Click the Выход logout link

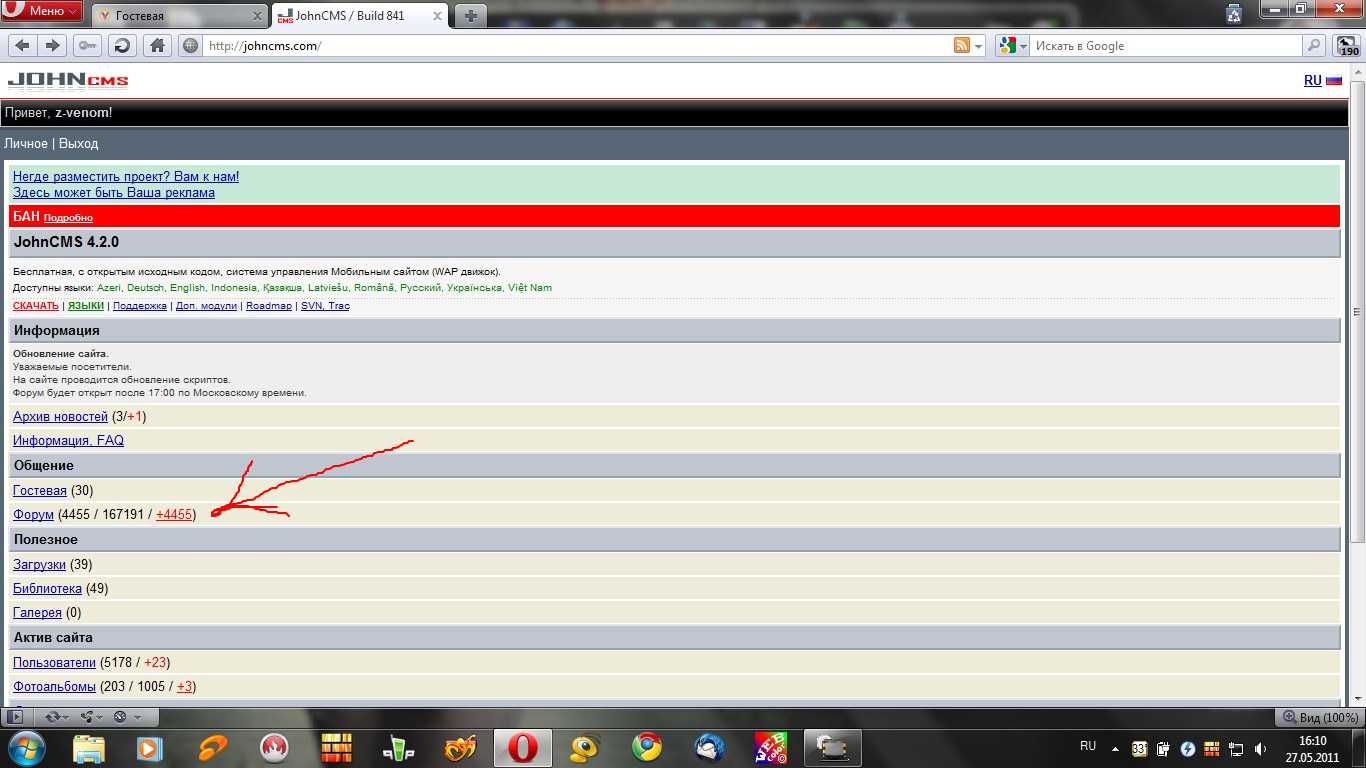[x=78, y=143]
